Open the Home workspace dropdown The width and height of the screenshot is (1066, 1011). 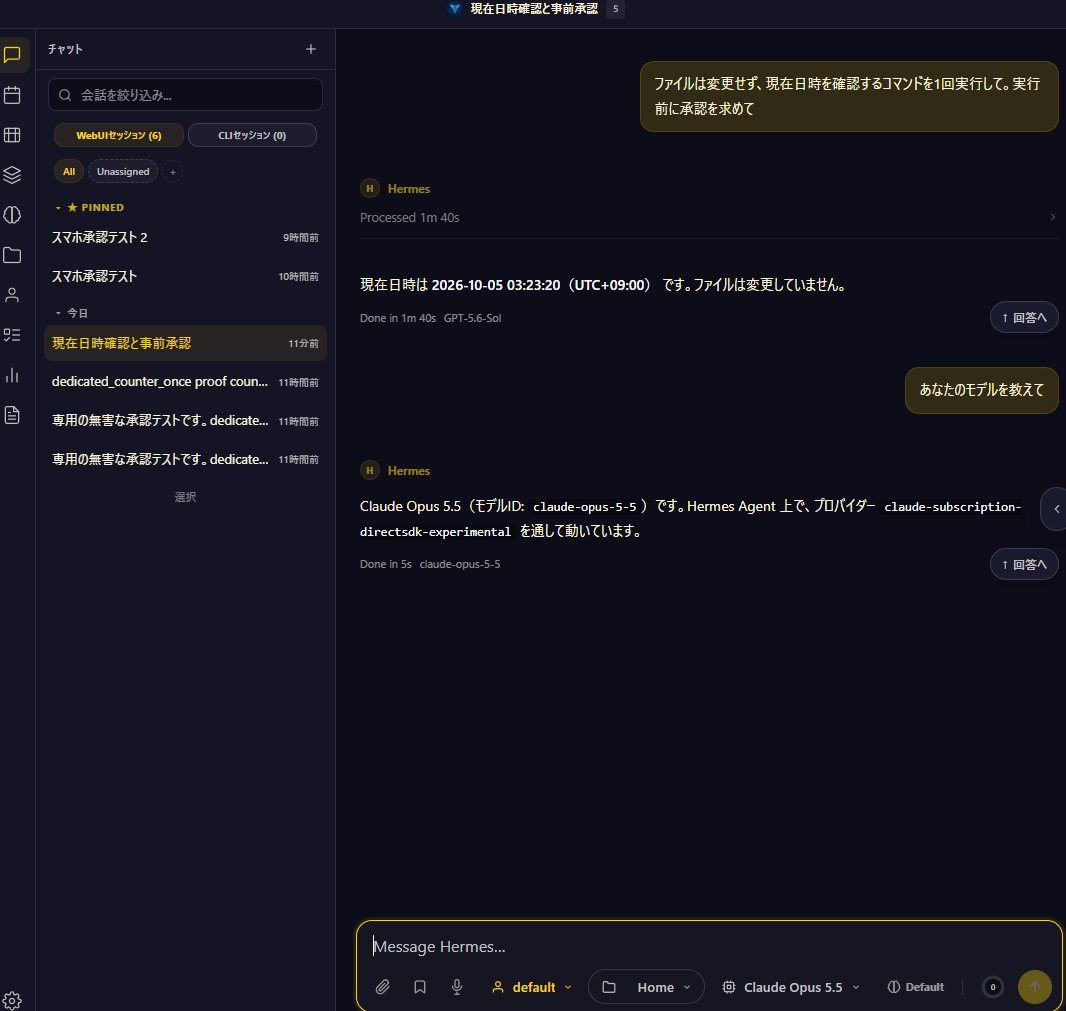tap(646, 987)
